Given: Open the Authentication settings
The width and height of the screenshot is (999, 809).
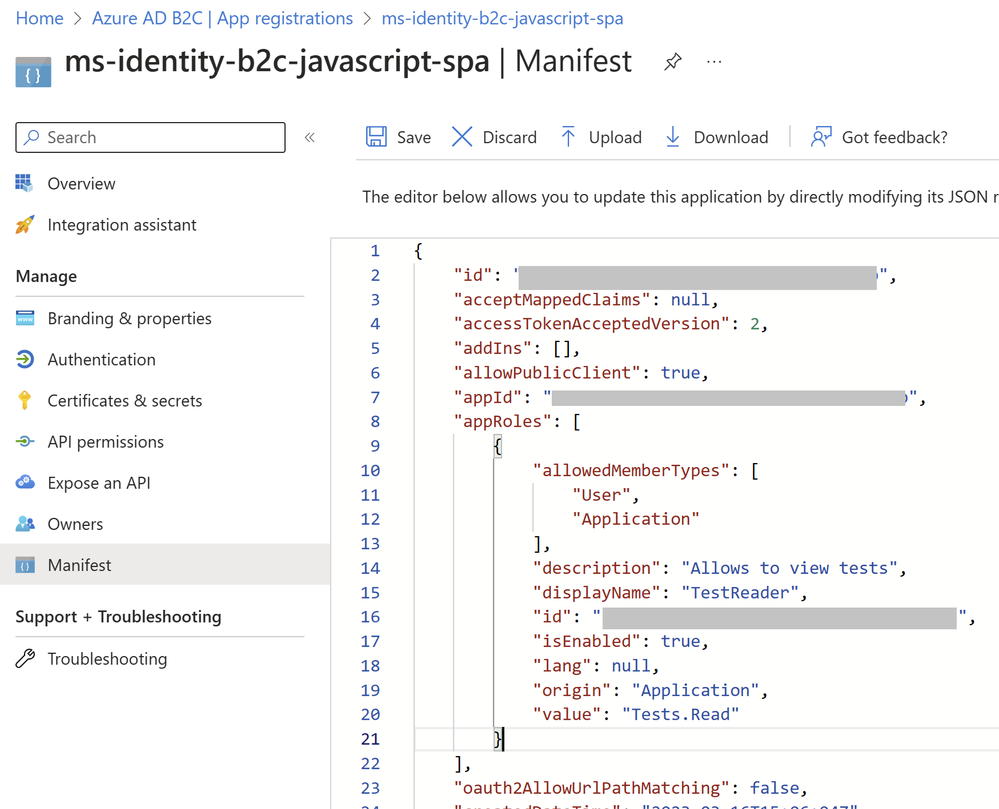Looking at the screenshot, I should 101,359.
